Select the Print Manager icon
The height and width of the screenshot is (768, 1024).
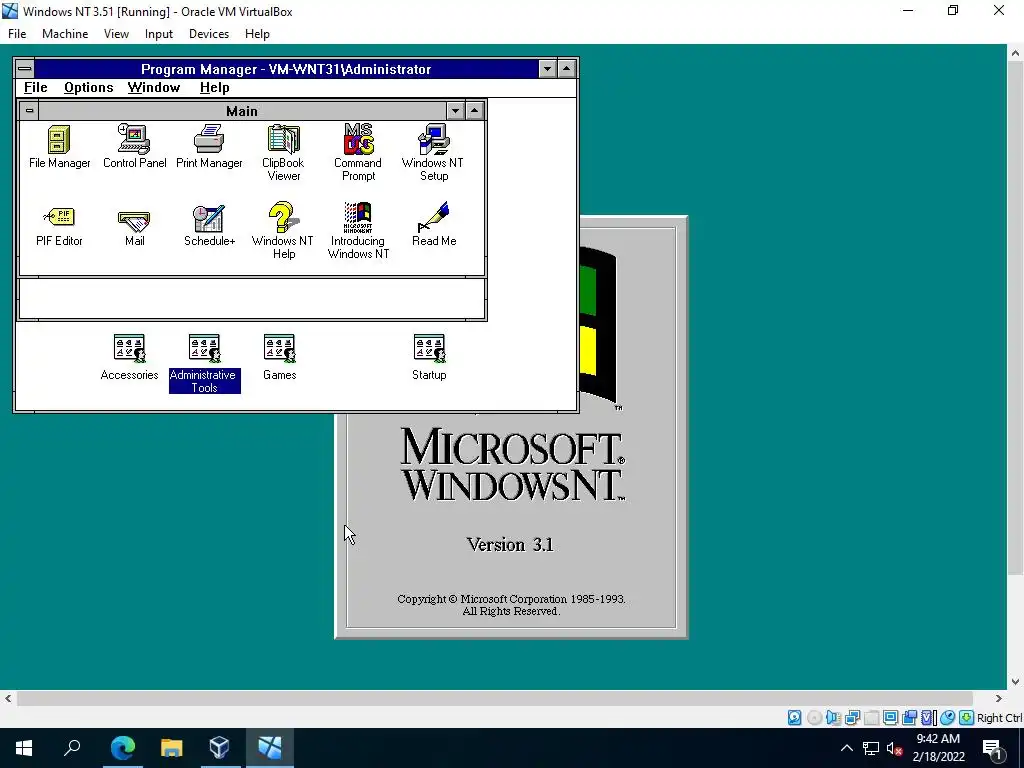pyautogui.click(x=209, y=147)
